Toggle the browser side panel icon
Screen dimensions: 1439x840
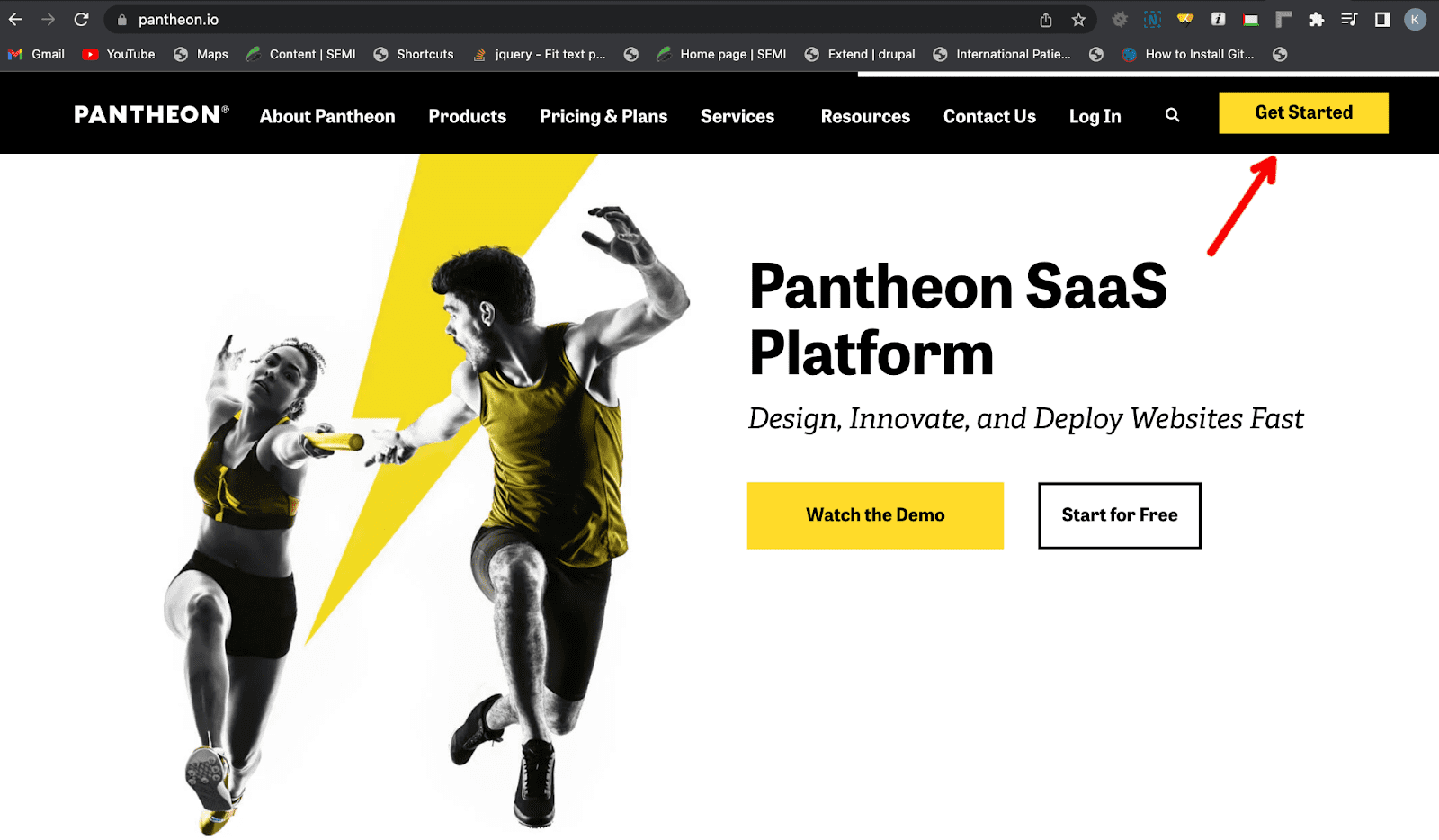[x=1382, y=19]
